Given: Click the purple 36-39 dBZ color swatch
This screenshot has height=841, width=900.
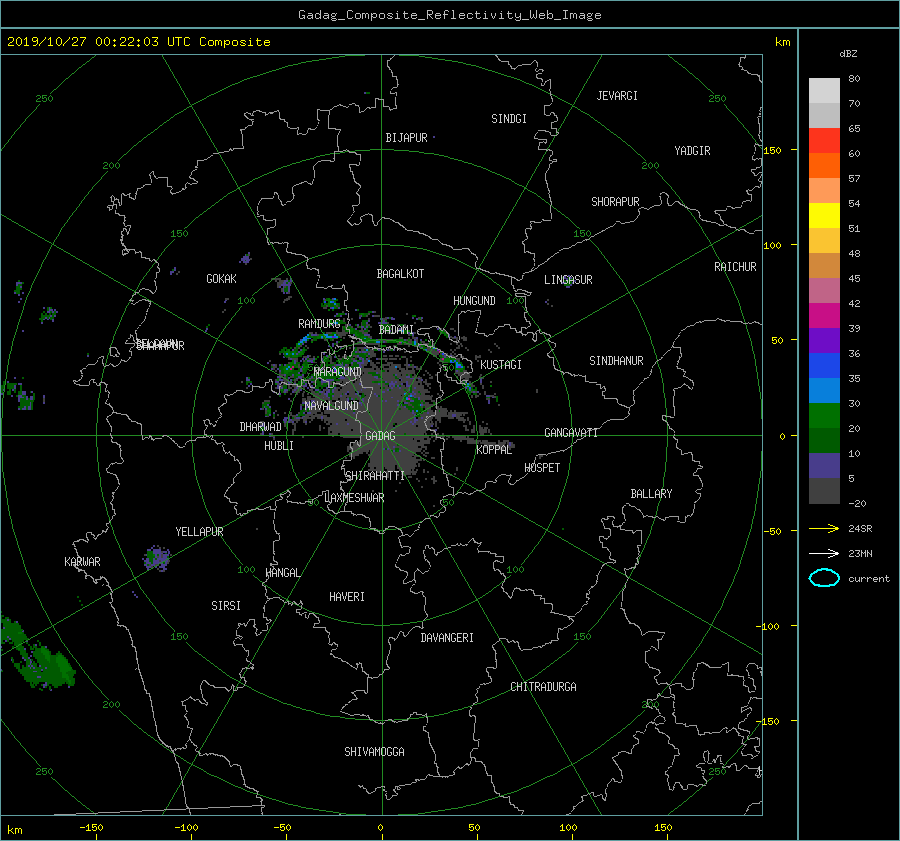Looking at the screenshot, I should click(824, 341).
